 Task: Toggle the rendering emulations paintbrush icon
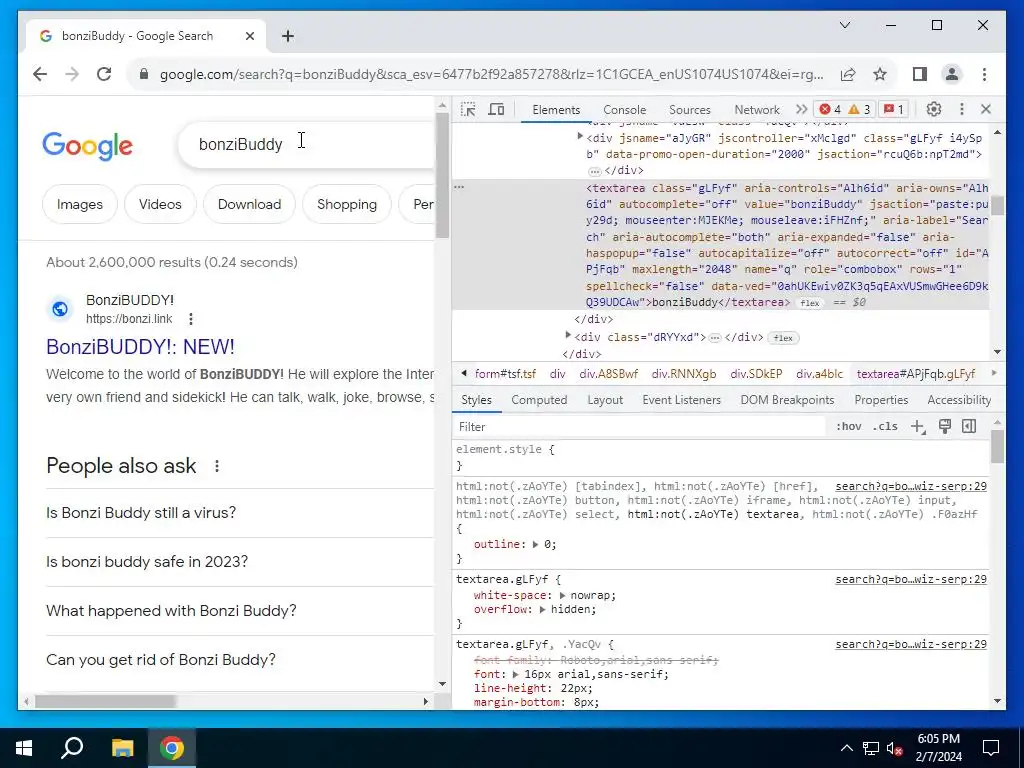click(x=944, y=426)
